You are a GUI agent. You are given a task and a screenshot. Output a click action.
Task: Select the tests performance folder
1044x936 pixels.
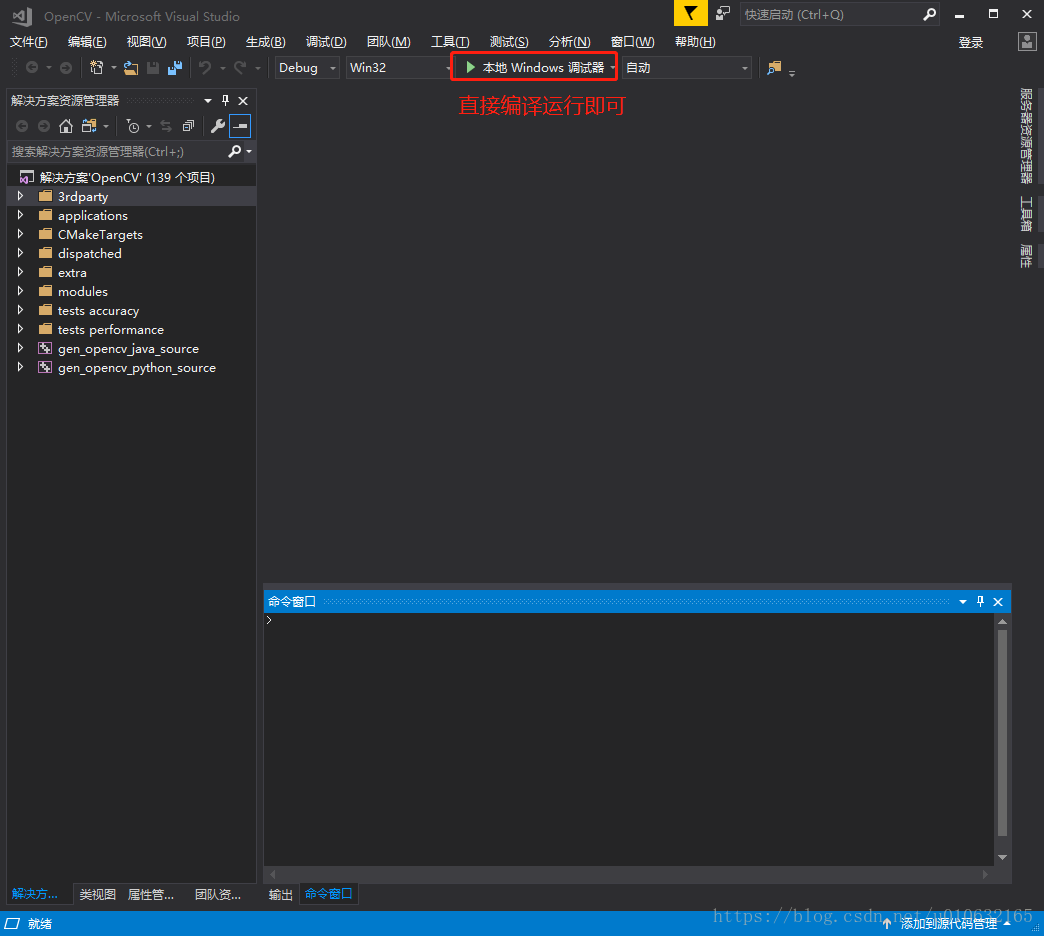pyautogui.click(x=111, y=330)
